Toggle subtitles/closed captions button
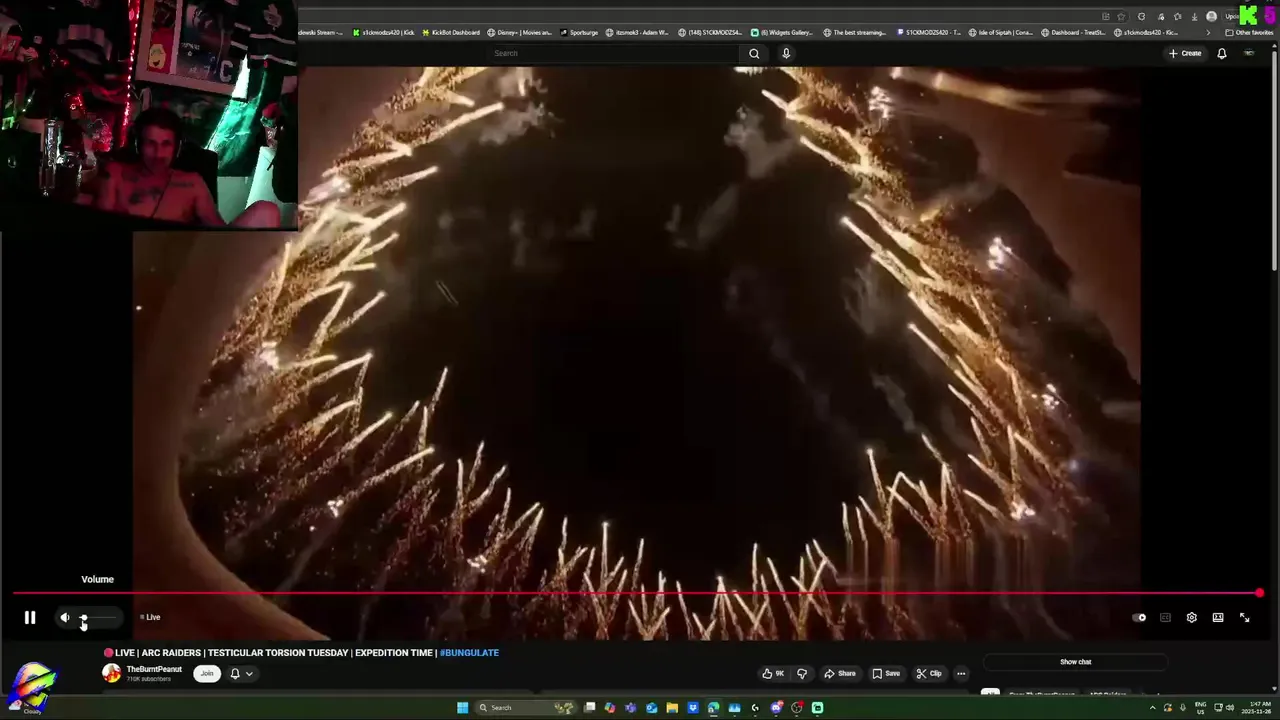The width and height of the screenshot is (1280, 720). (1165, 618)
